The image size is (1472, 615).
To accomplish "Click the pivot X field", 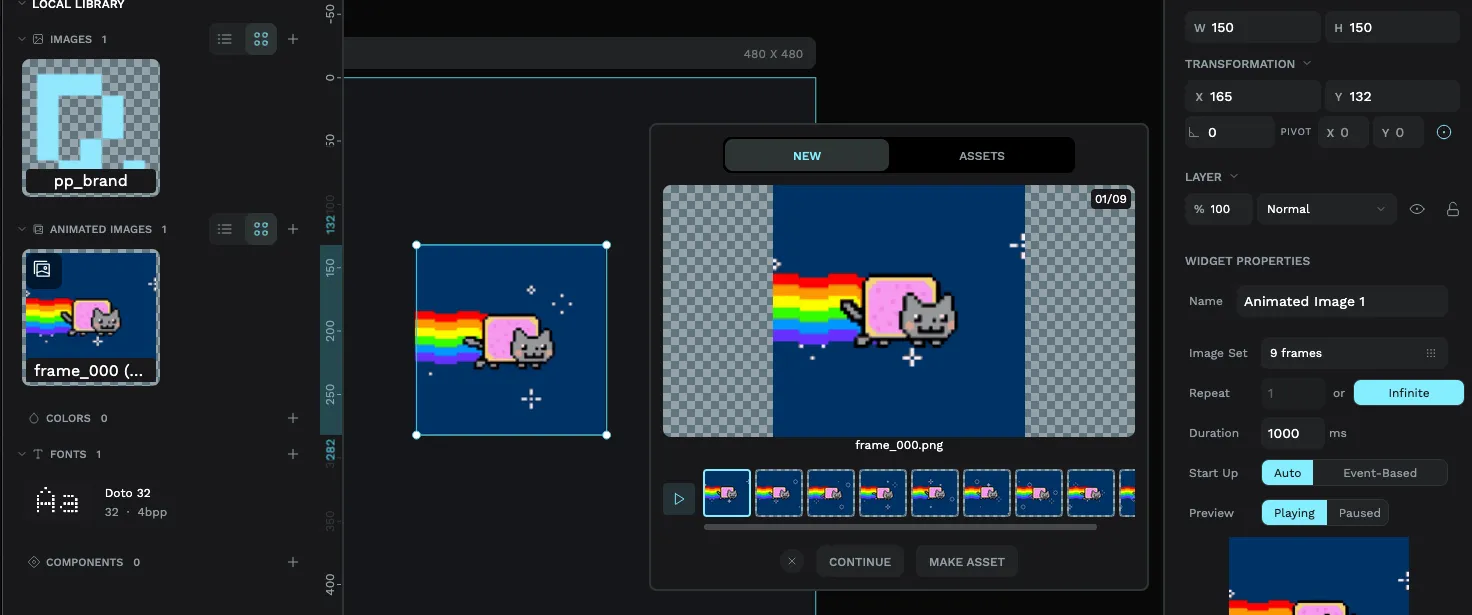I will point(1343,132).
